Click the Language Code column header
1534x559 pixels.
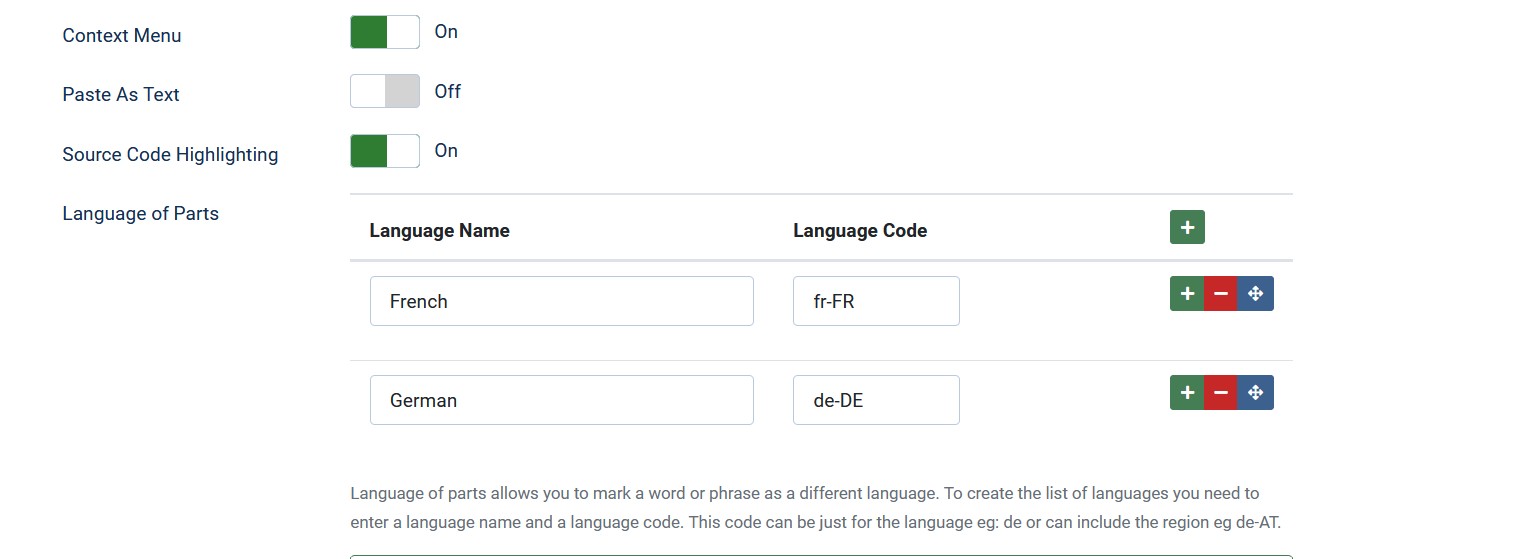[x=860, y=231]
